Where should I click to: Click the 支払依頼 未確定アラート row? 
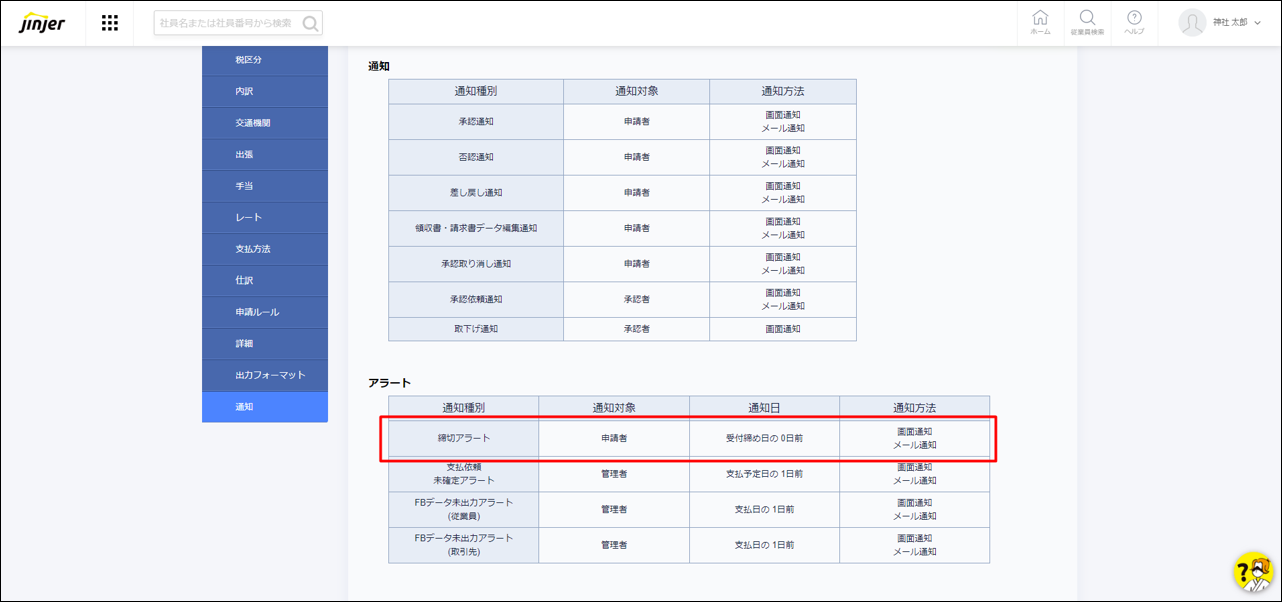pos(464,474)
